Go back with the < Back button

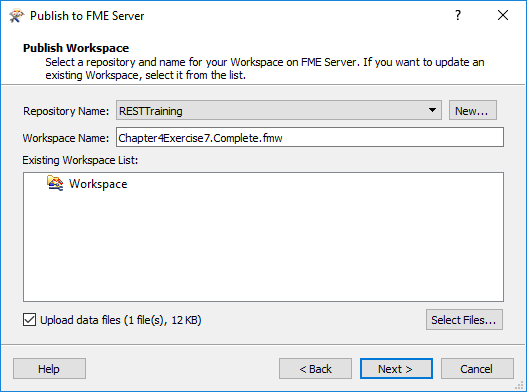(x=315, y=369)
